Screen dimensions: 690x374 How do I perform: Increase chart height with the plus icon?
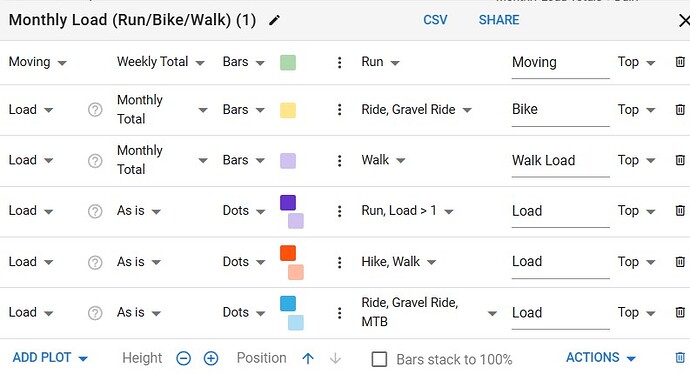tap(211, 359)
